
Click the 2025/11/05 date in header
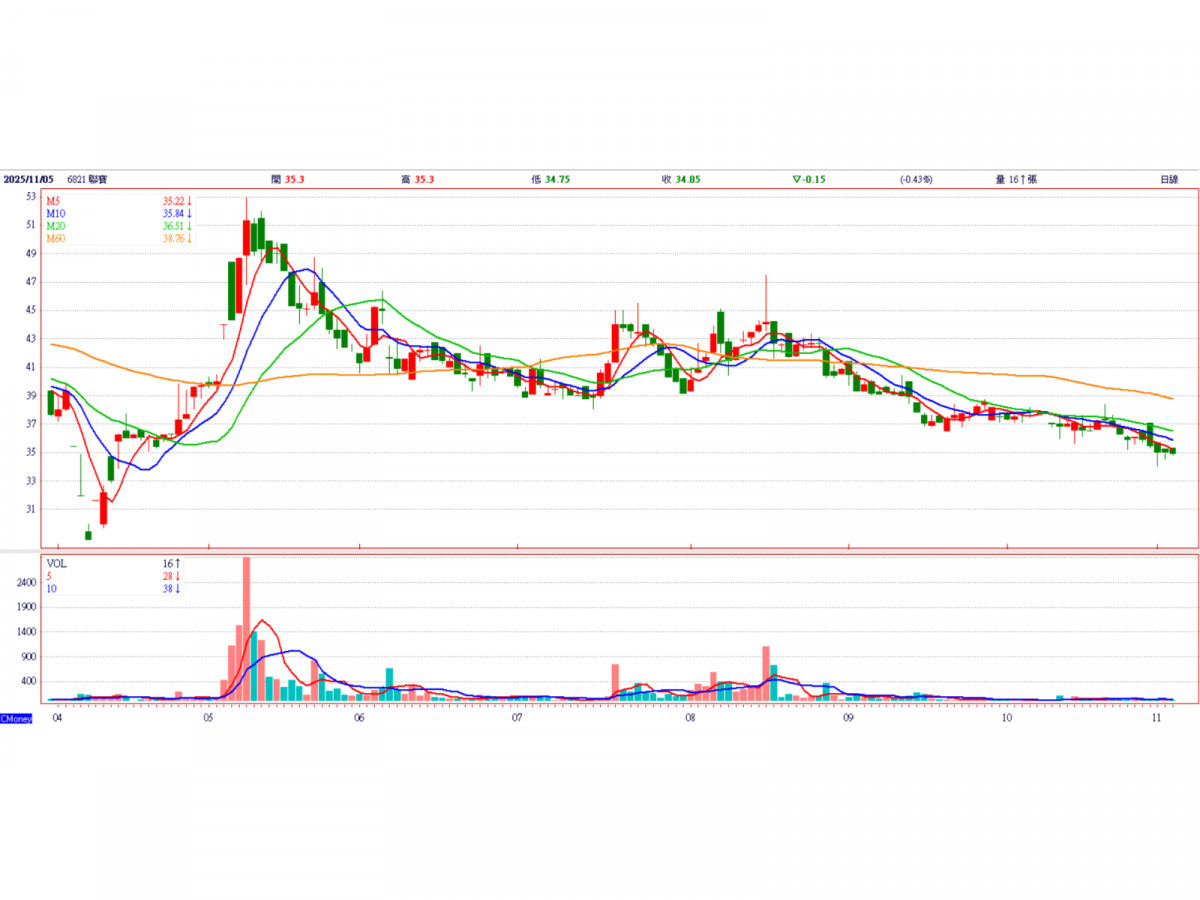click(28, 179)
